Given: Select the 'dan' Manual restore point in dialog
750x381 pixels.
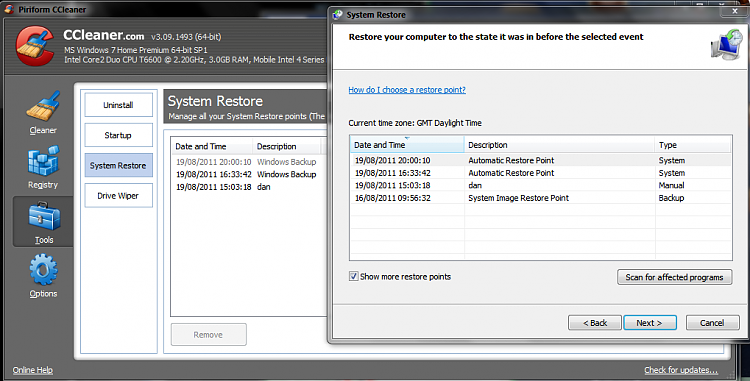Looking at the screenshot, I should (x=540, y=185).
